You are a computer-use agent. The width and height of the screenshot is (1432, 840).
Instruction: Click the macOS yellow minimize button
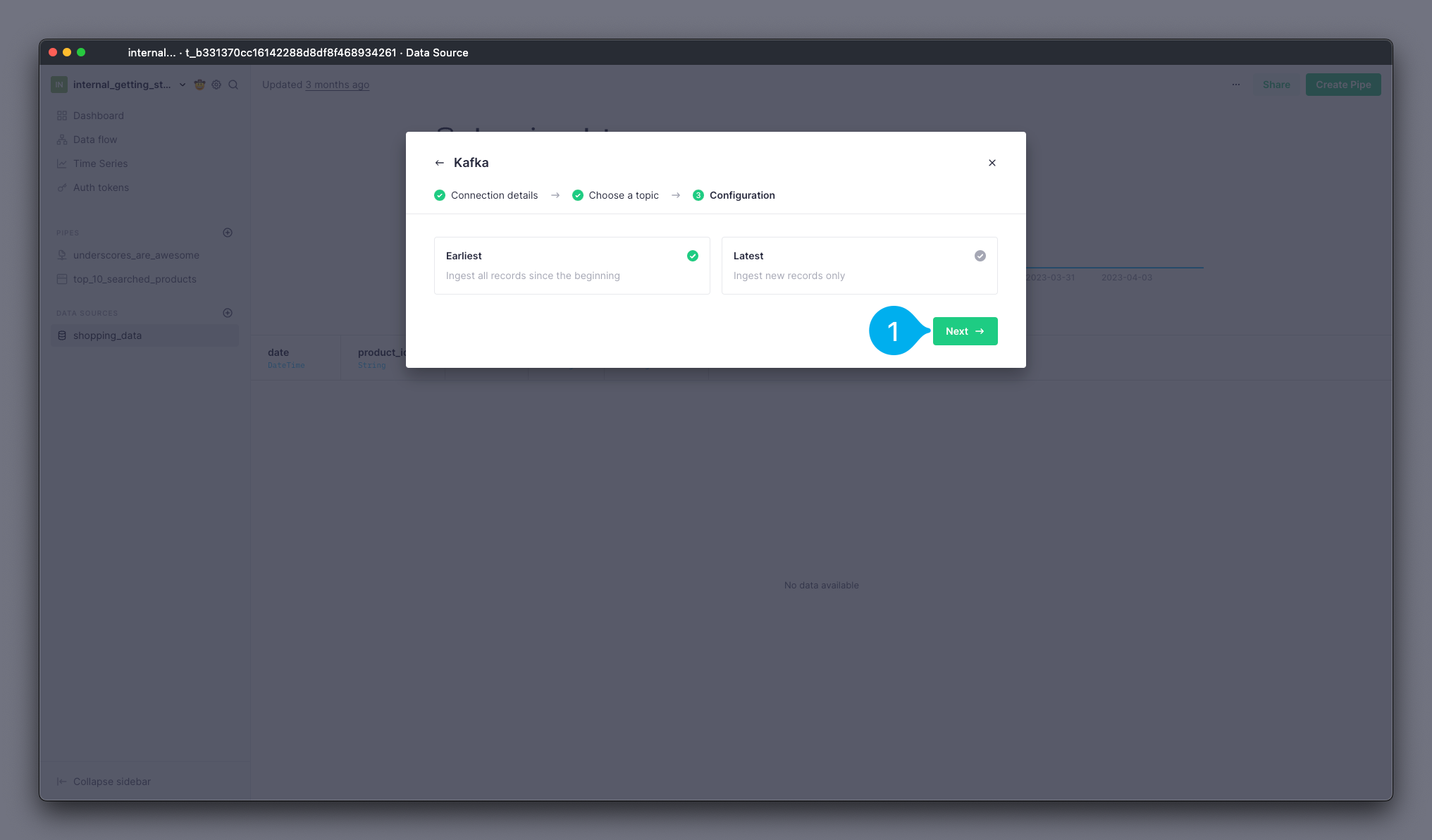67,52
